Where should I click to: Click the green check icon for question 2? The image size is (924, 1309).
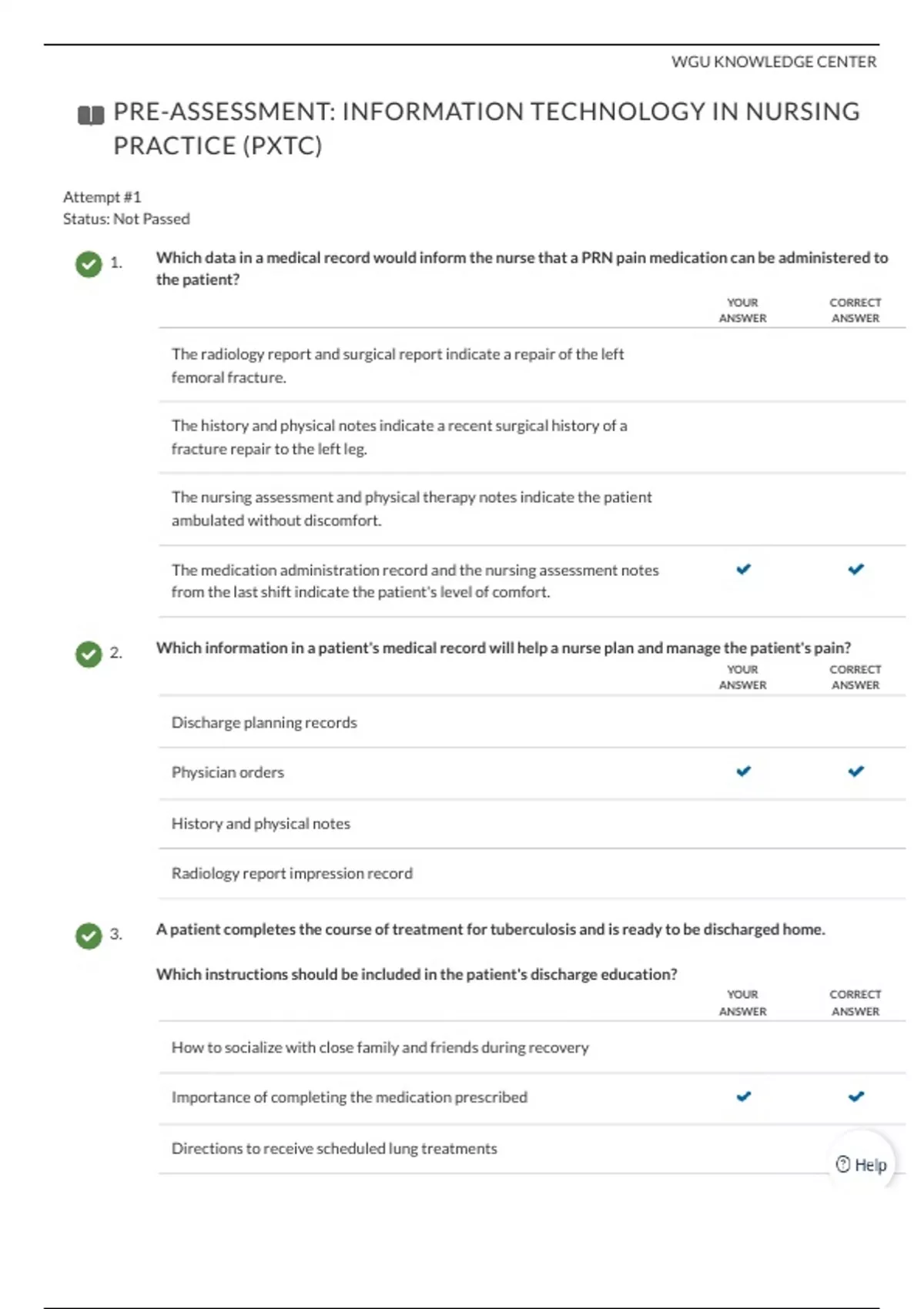(89, 654)
